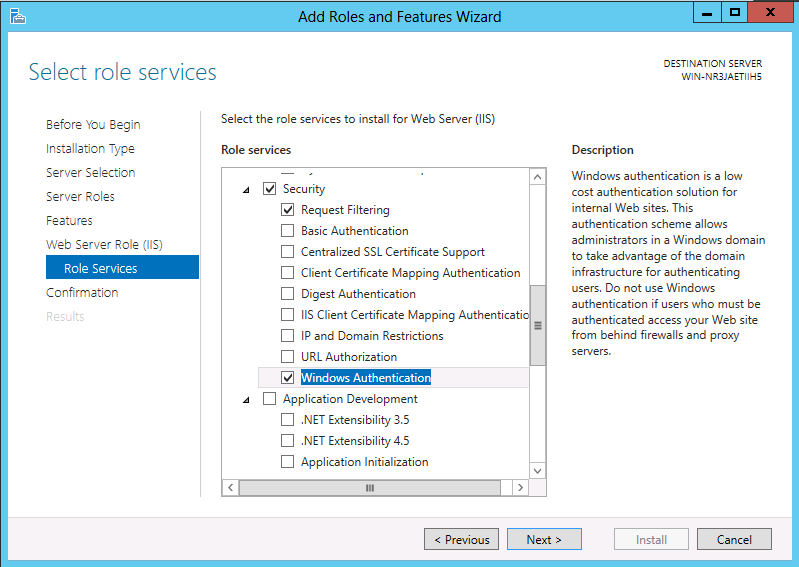Check the URL Authorization box
799x567 pixels.
pos(287,357)
